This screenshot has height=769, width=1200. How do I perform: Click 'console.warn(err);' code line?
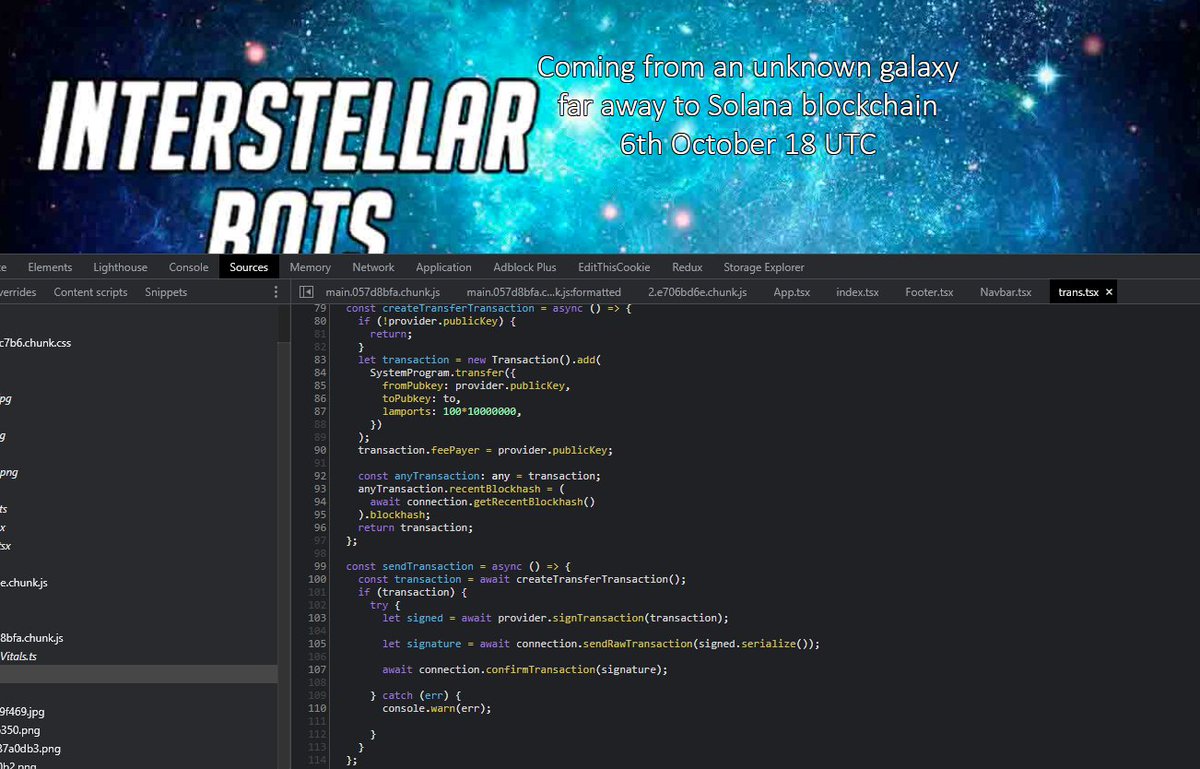(x=437, y=708)
